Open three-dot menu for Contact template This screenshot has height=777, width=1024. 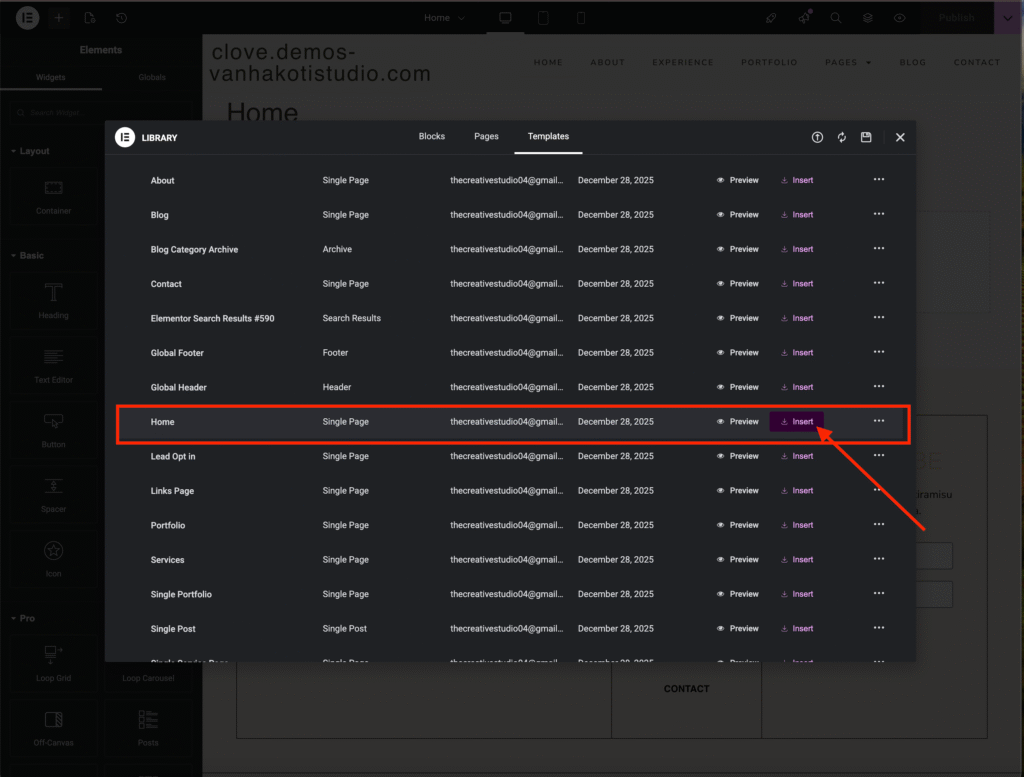coord(879,283)
